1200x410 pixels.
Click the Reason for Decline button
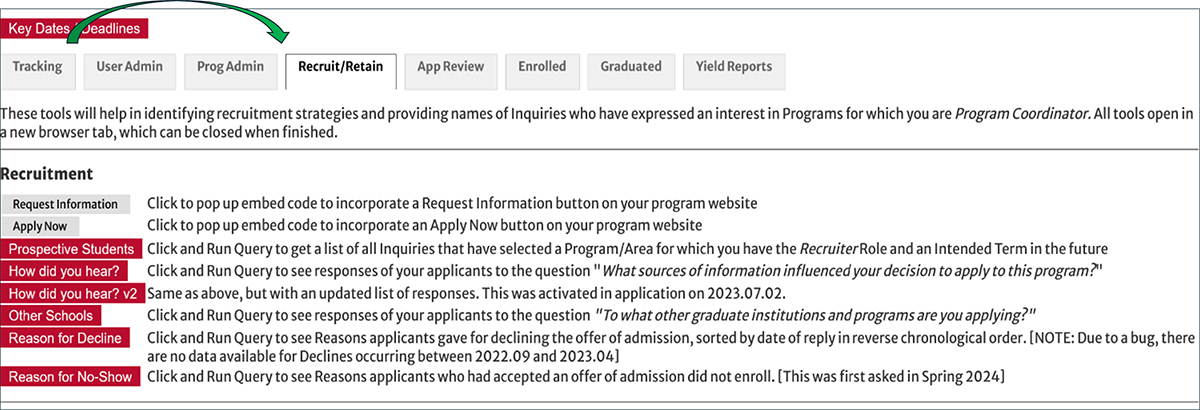click(x=65, y=338)
